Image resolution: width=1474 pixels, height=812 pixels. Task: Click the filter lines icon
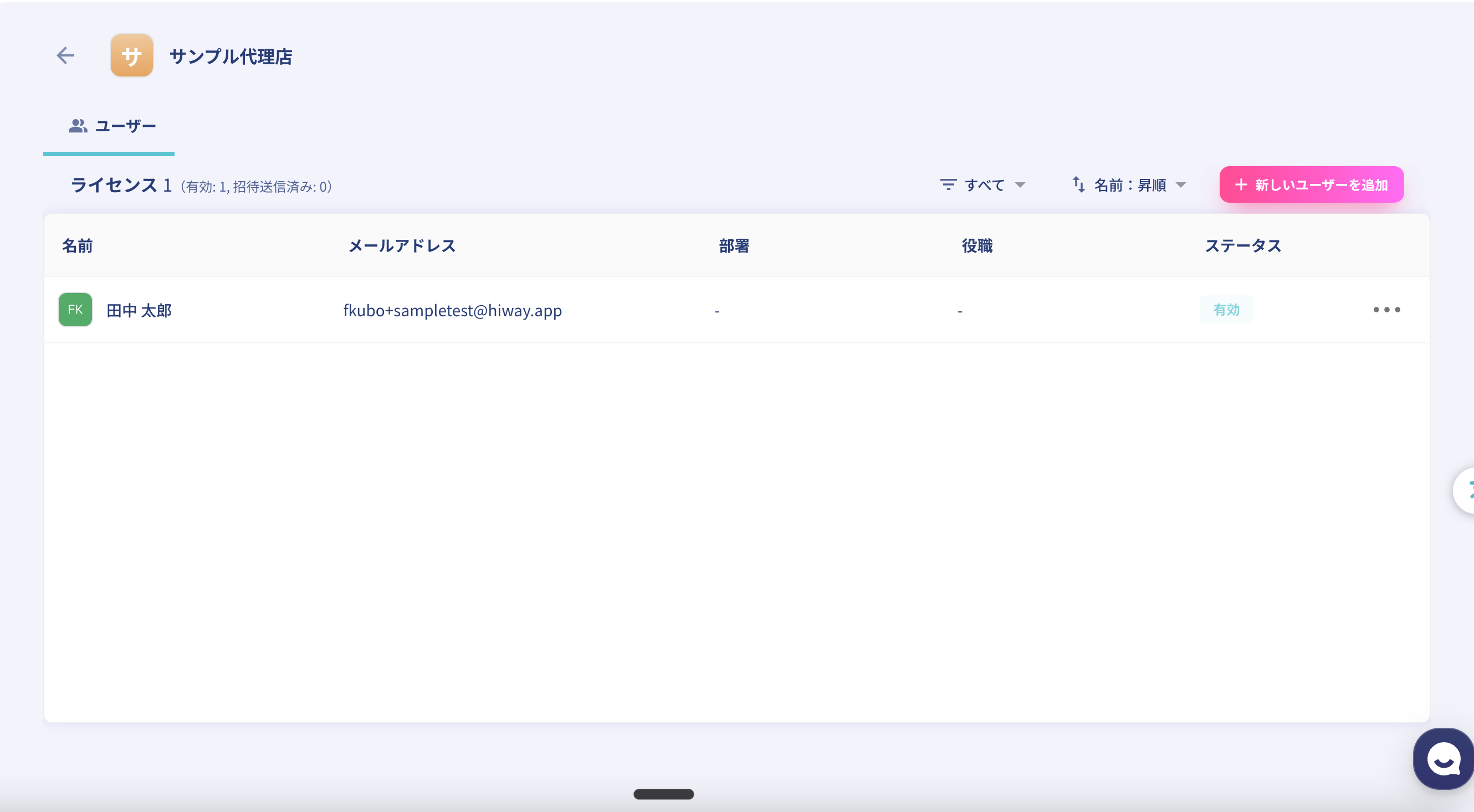pyautogui.click(x=948, y=184)
